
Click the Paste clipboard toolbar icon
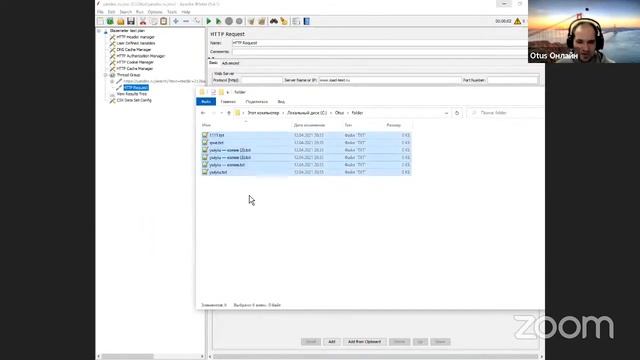[x=164, y=21]
